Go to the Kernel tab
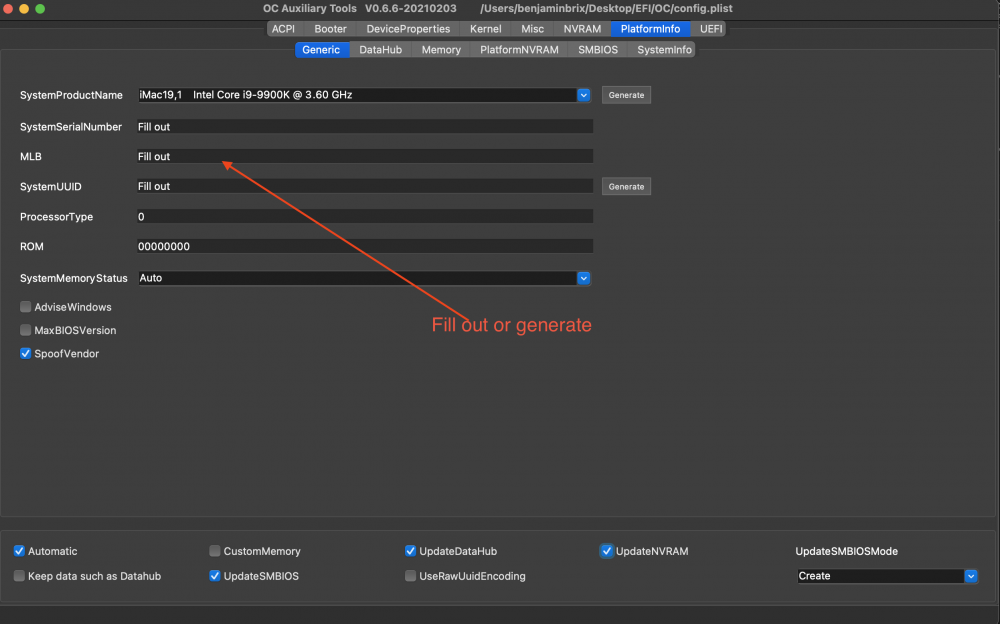The height and width of the screenshot is (624, 1000). coord(485,29)
